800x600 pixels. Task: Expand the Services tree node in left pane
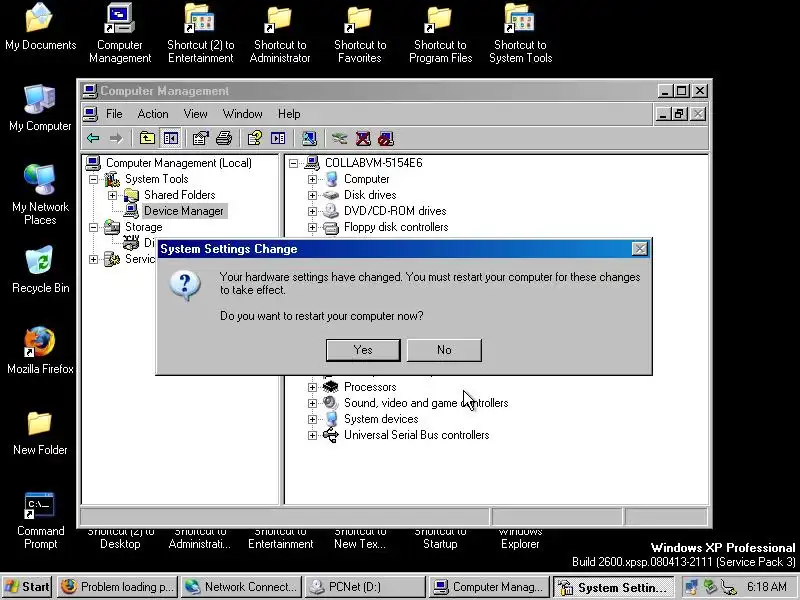click(93, 259)
